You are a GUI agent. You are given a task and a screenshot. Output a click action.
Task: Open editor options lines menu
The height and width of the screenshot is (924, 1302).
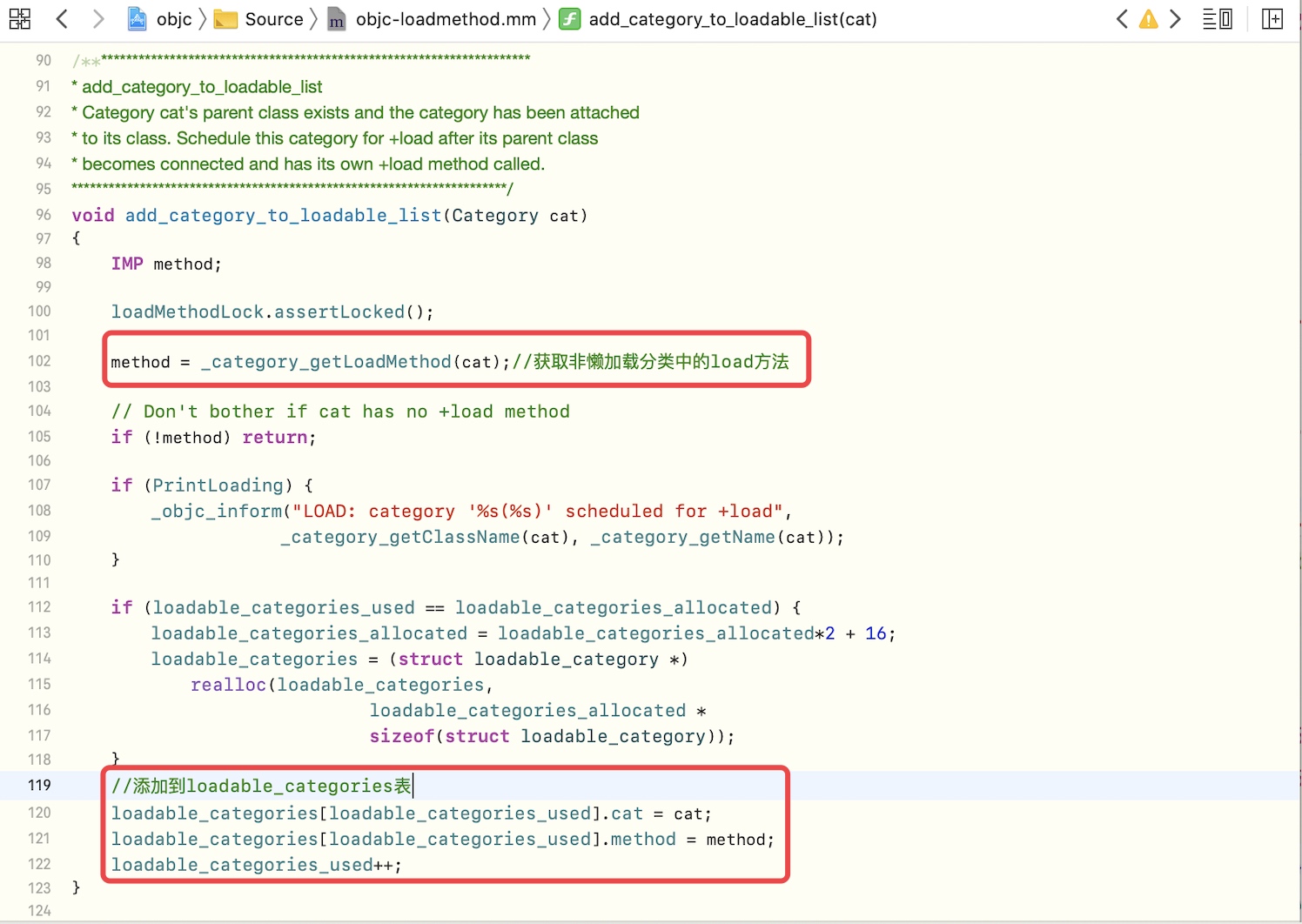(x=1218, y=19)
